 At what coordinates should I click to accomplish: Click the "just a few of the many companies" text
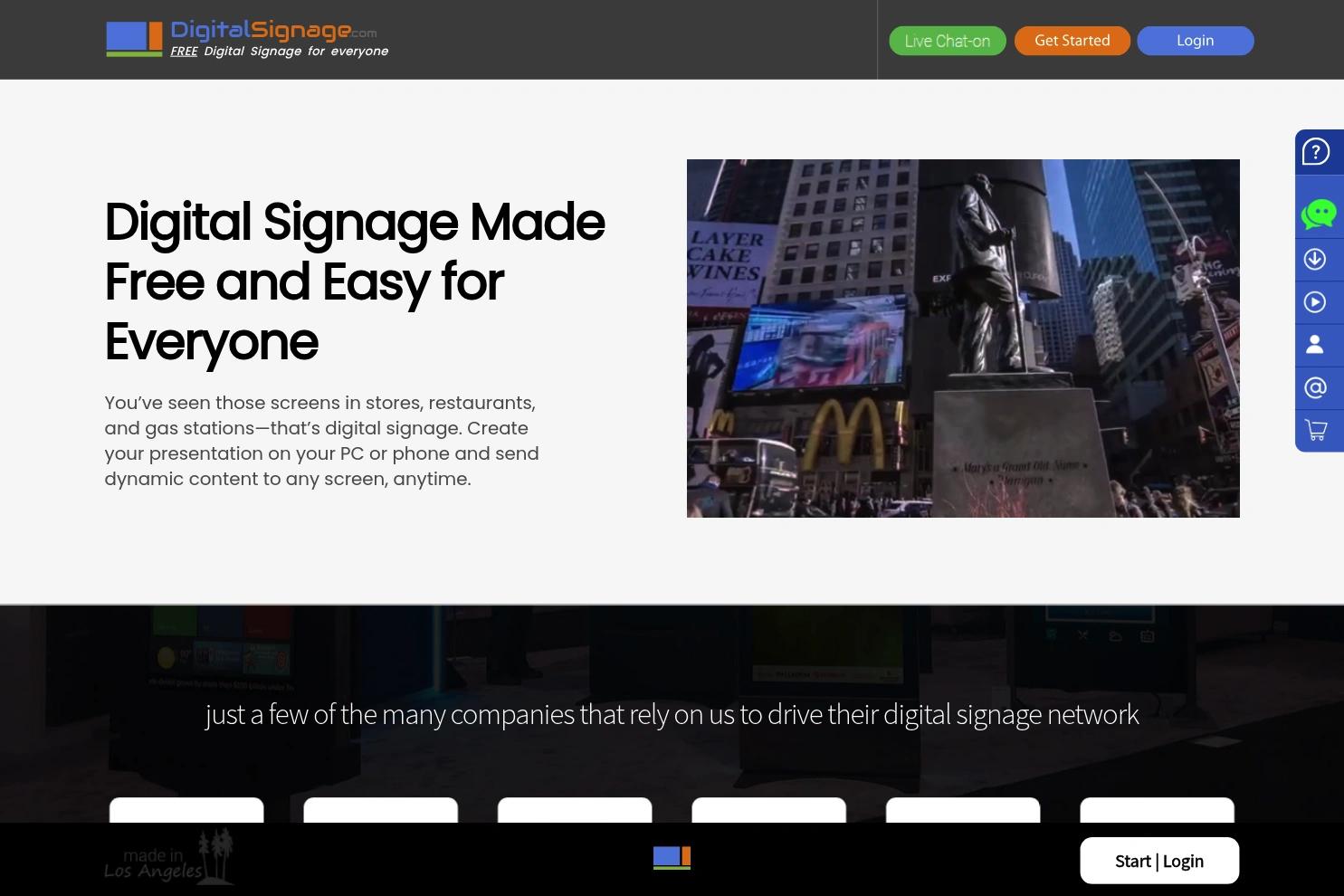[672, 714]
